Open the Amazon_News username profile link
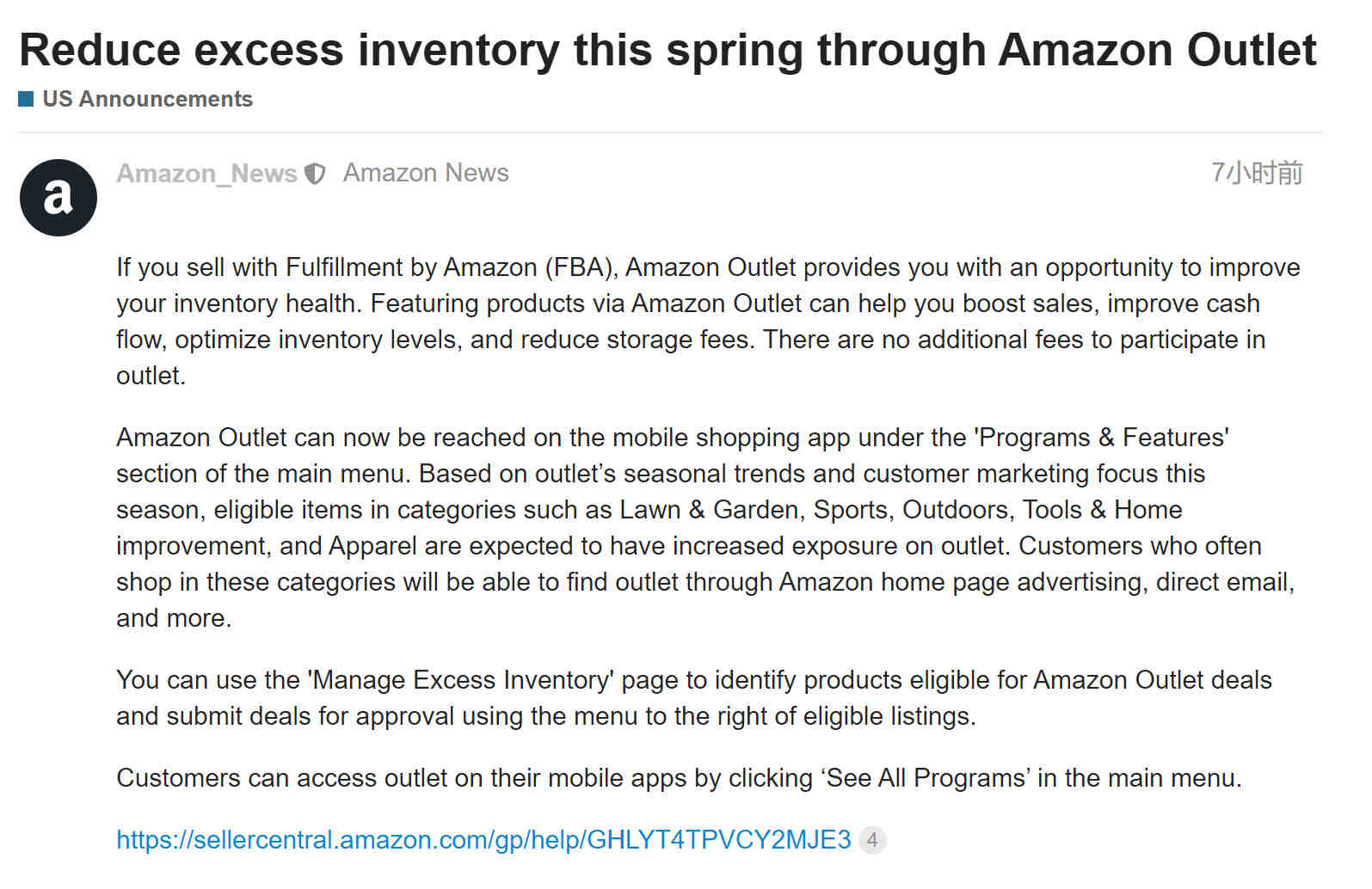This screenshot has height=889, width=1372. coord(206,174)
